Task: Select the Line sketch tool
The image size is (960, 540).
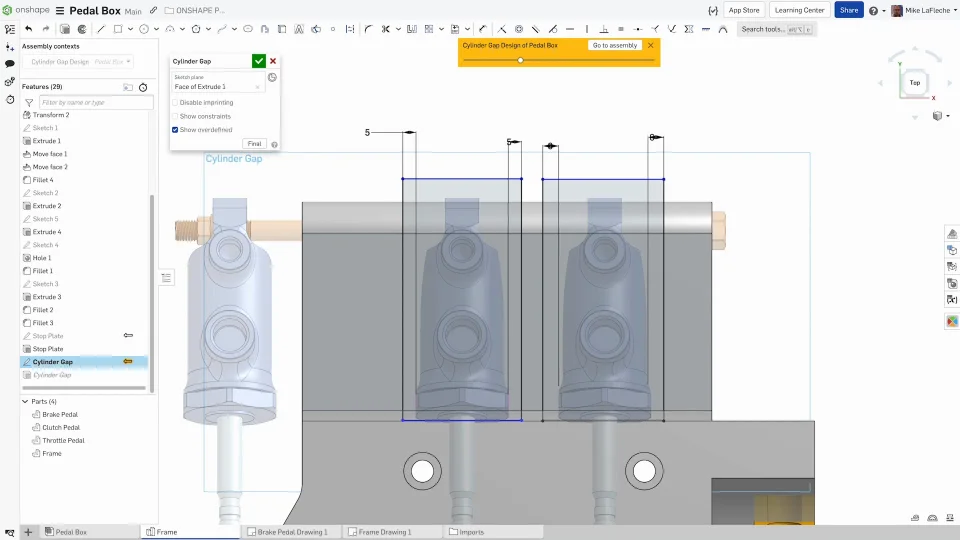Action: (101, 29)
